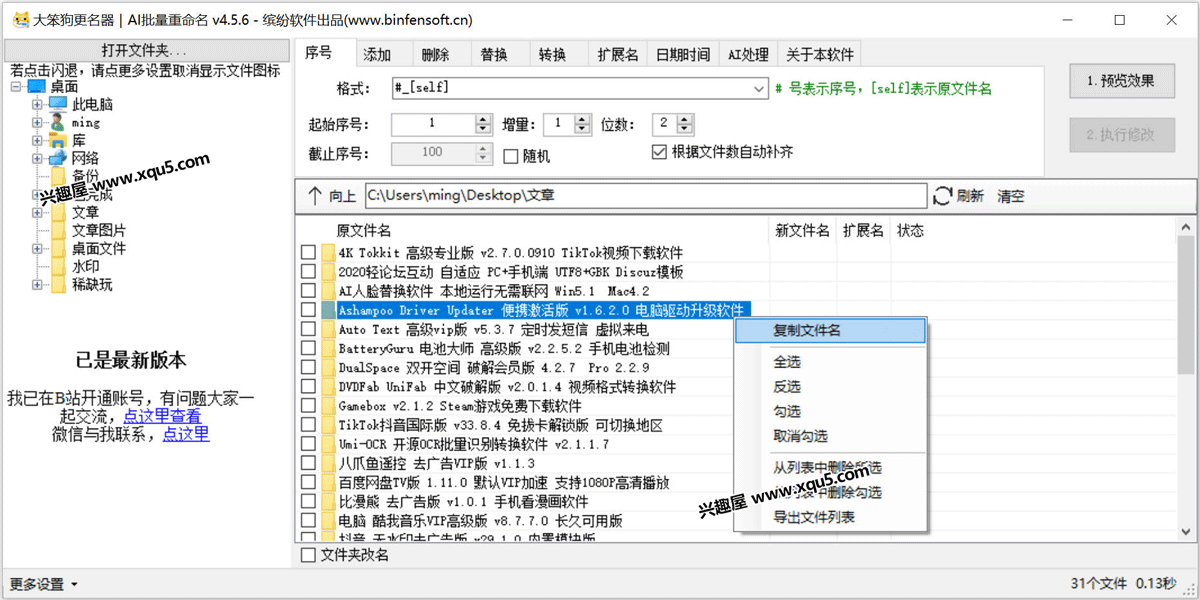The width and height of the screenshot is (1200, 600).
Task: Choose 导出文件列表 from the context menu
Action: [830, 517]
